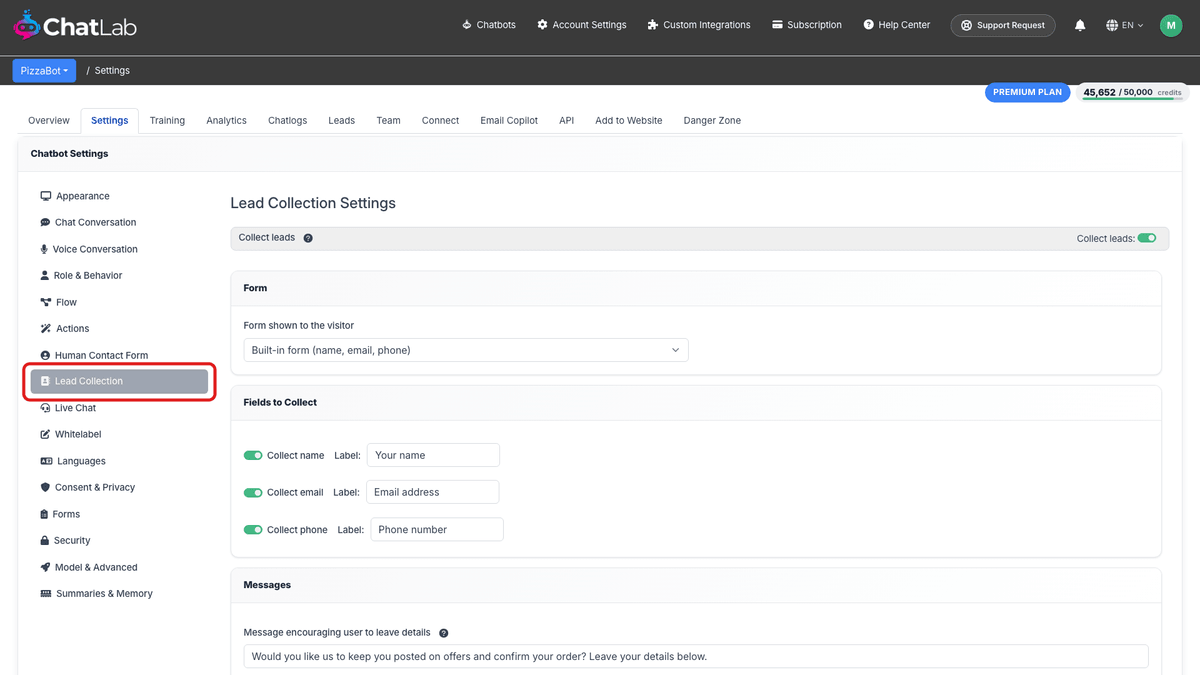Switch to the Analytics tab
This screenshot has height=675, width=1200.
[x=226, y=120]
